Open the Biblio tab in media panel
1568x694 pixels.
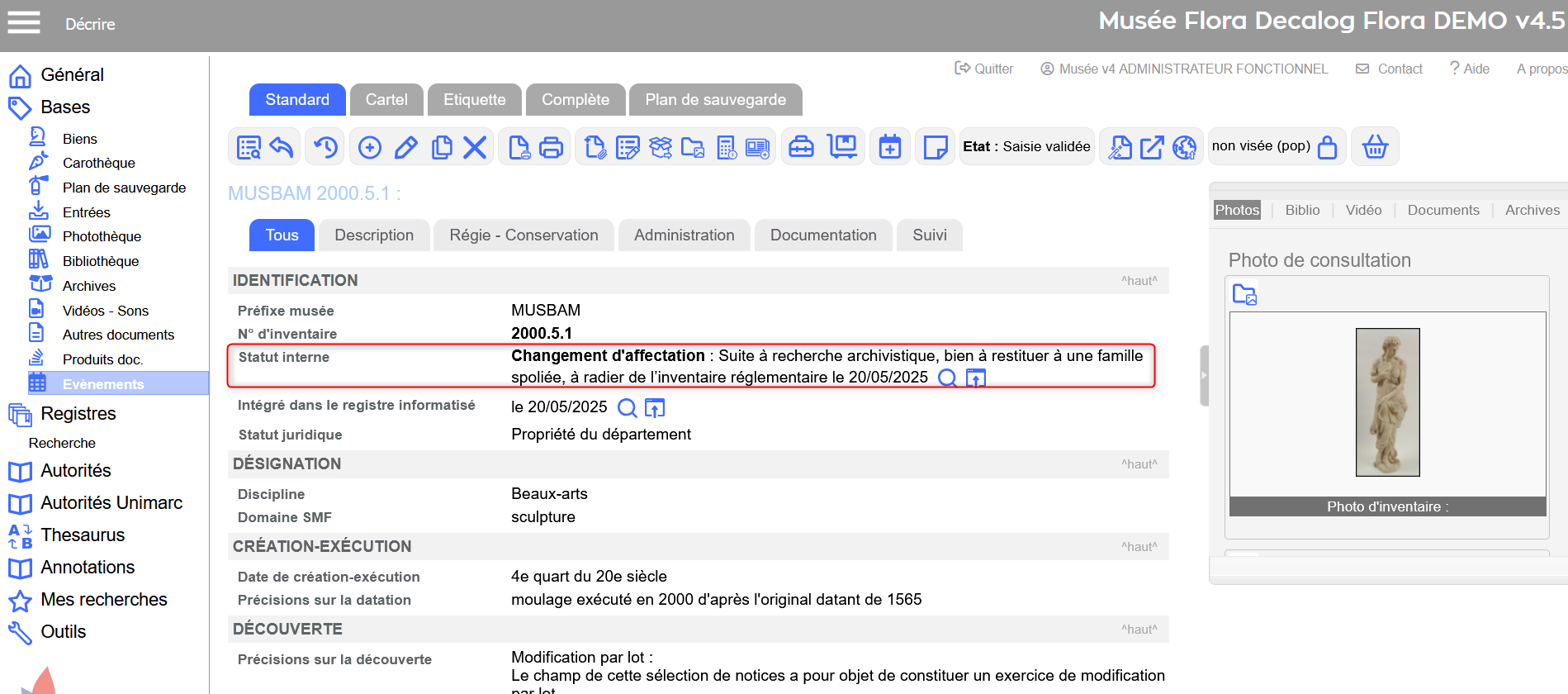[x=1302, y=210]
